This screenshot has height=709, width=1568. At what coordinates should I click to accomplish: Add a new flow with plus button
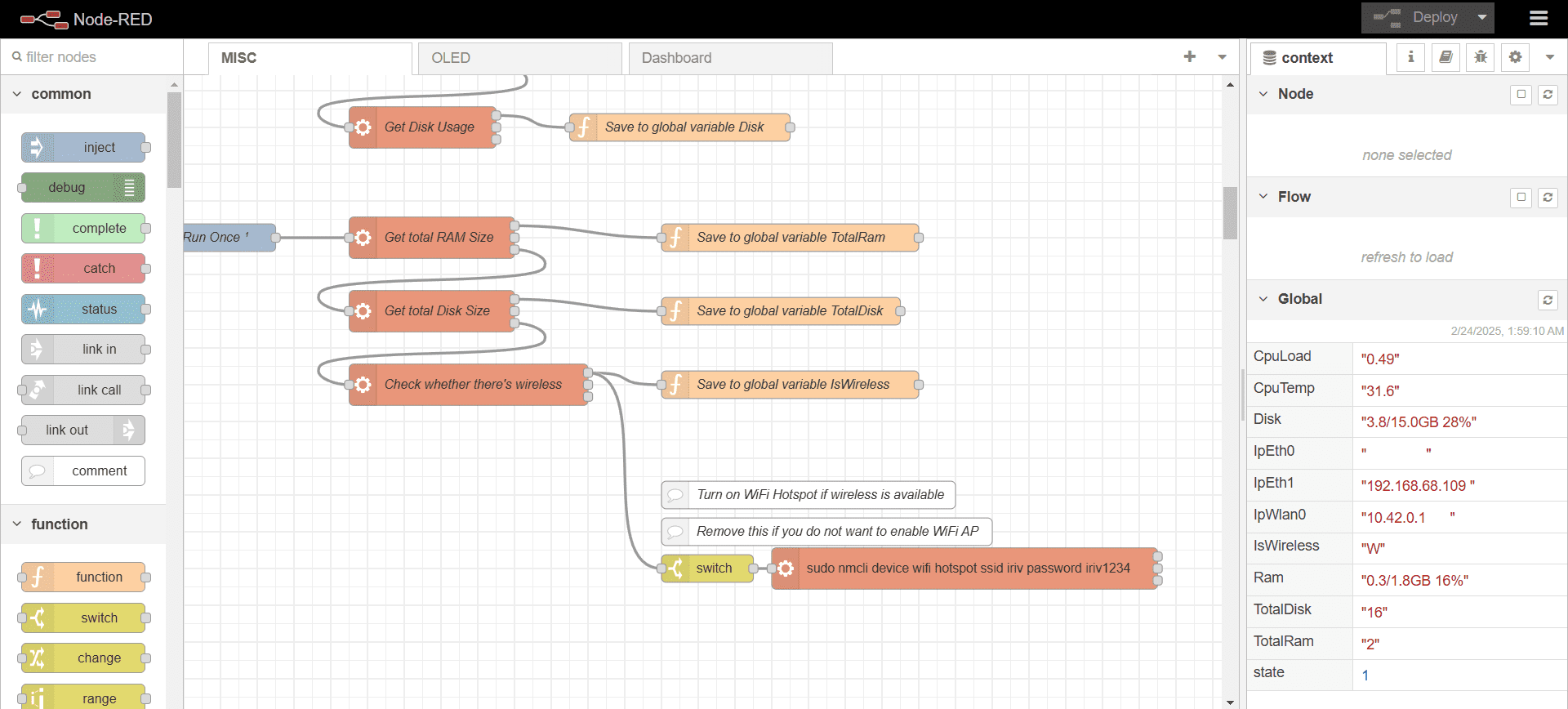pos(1189,57)
